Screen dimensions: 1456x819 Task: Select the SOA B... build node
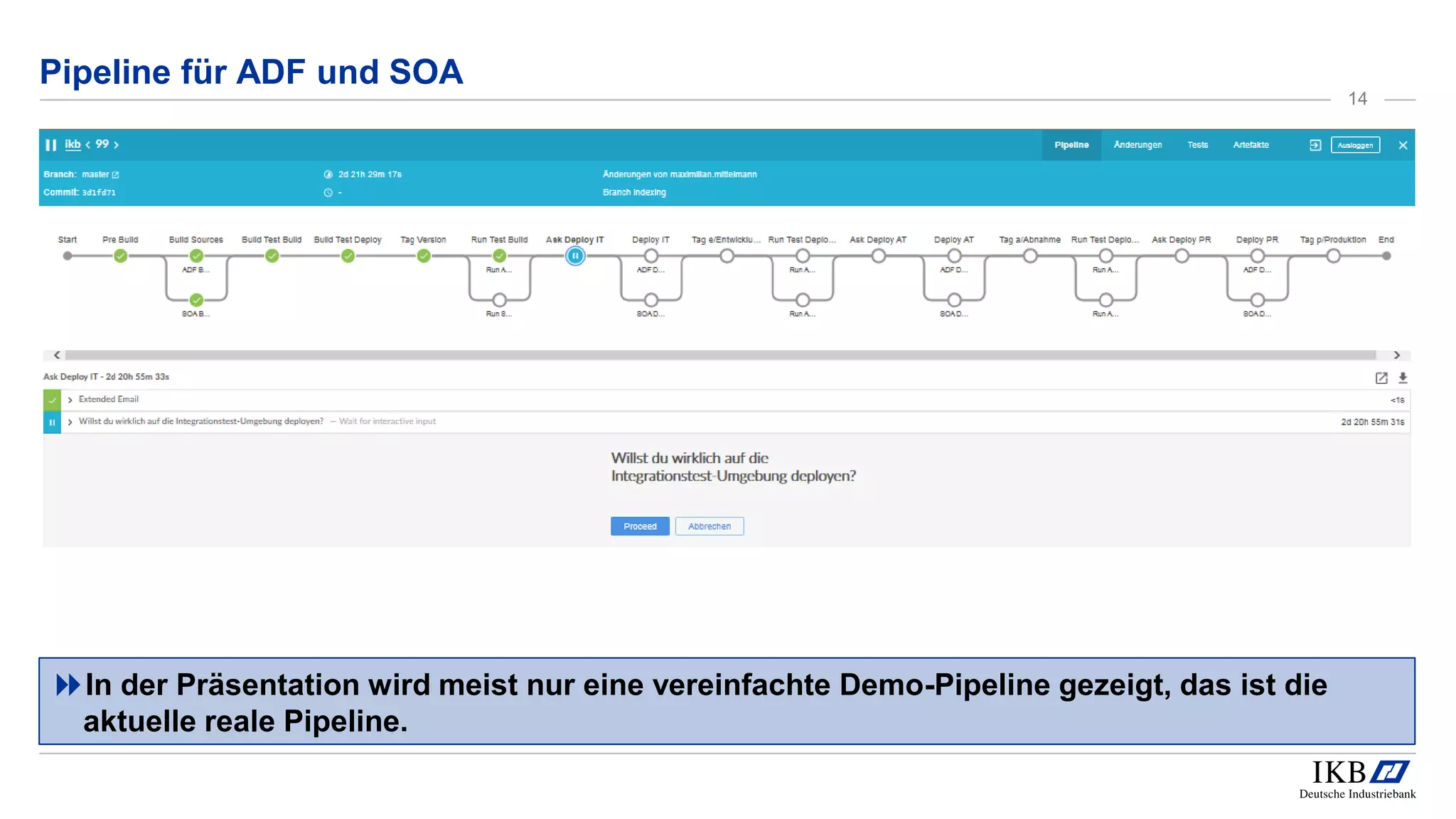pyautogui.click(x=196, y=300)
